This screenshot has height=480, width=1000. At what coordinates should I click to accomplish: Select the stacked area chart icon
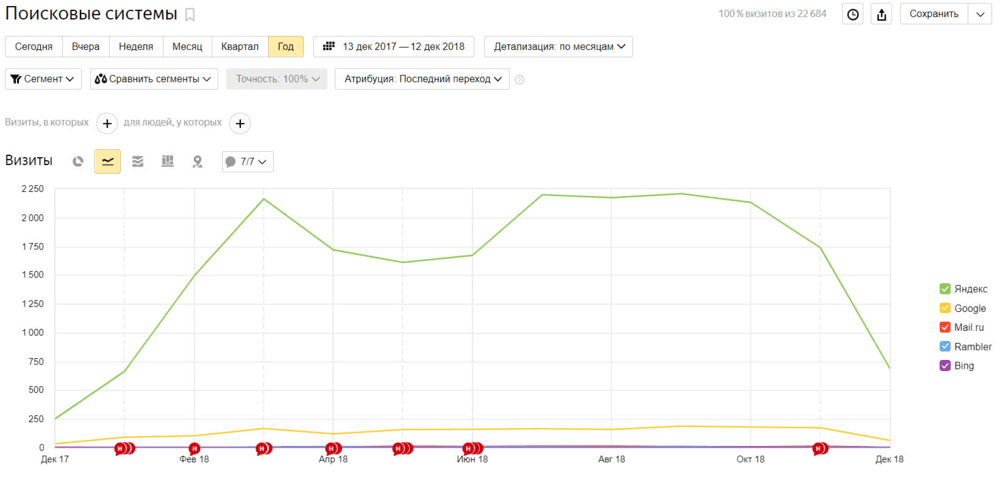[138, 162]
